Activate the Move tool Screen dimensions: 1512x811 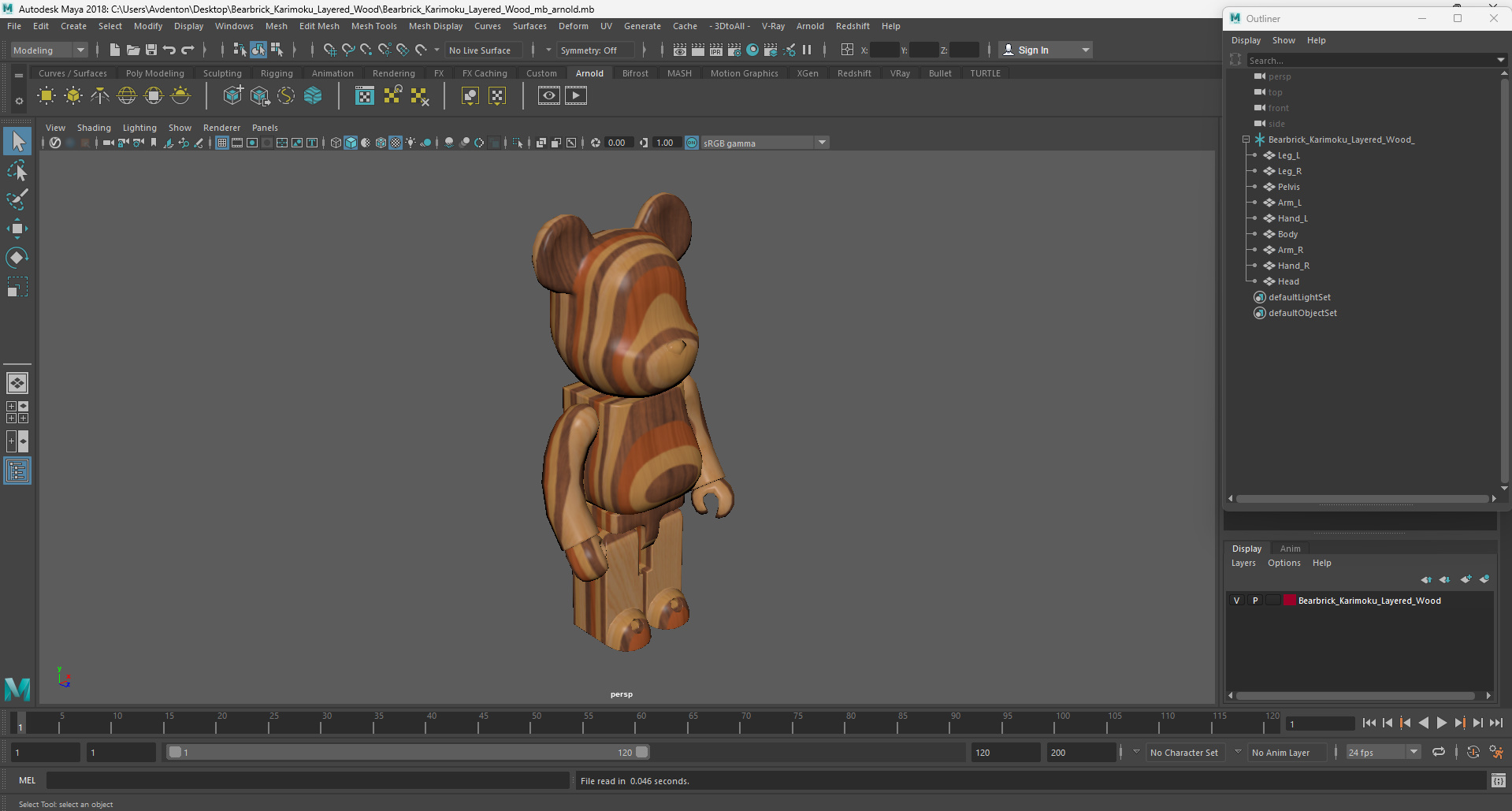(17, 229)
